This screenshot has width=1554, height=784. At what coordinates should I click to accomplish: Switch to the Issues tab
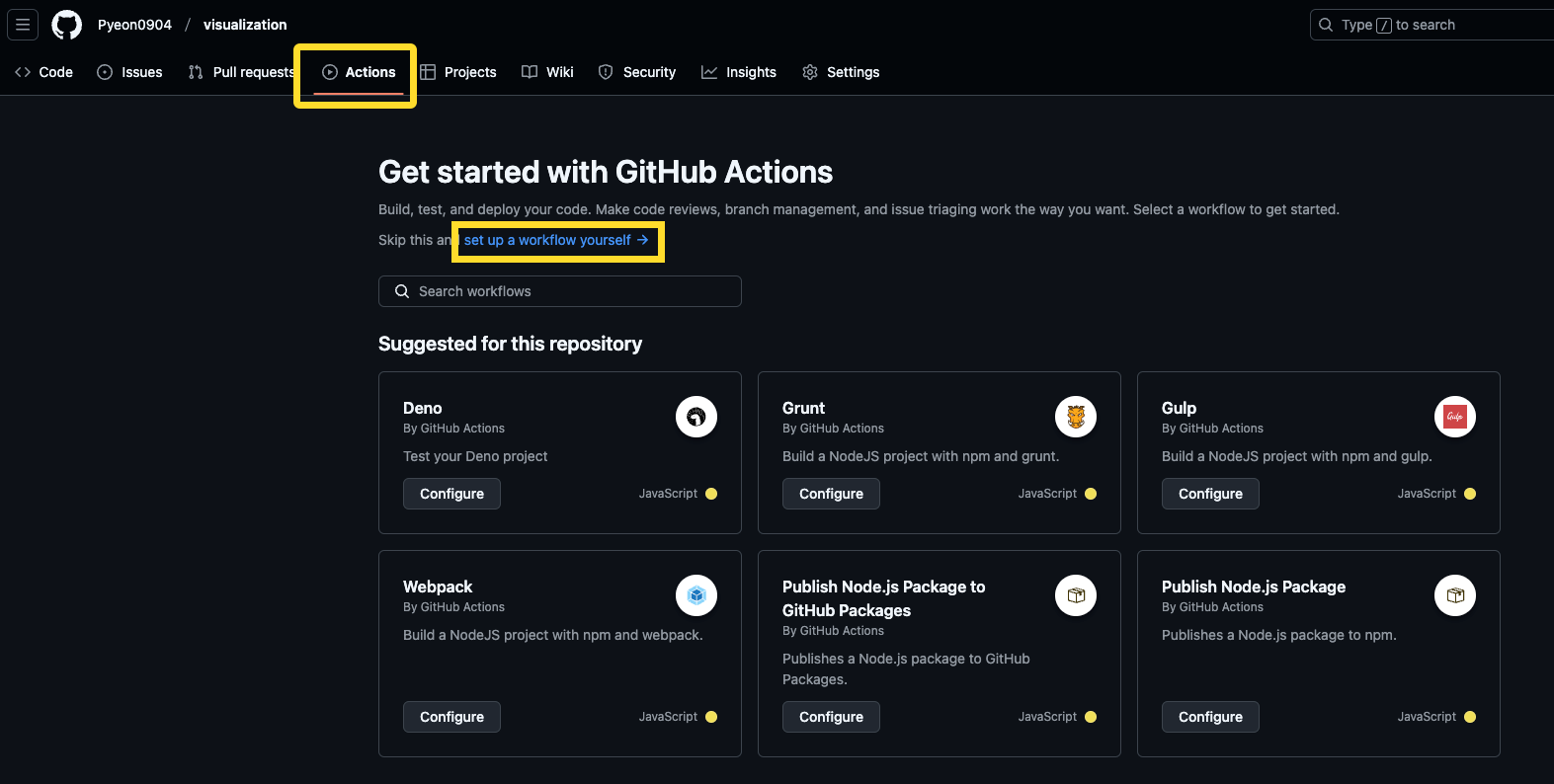click(129, 72)
